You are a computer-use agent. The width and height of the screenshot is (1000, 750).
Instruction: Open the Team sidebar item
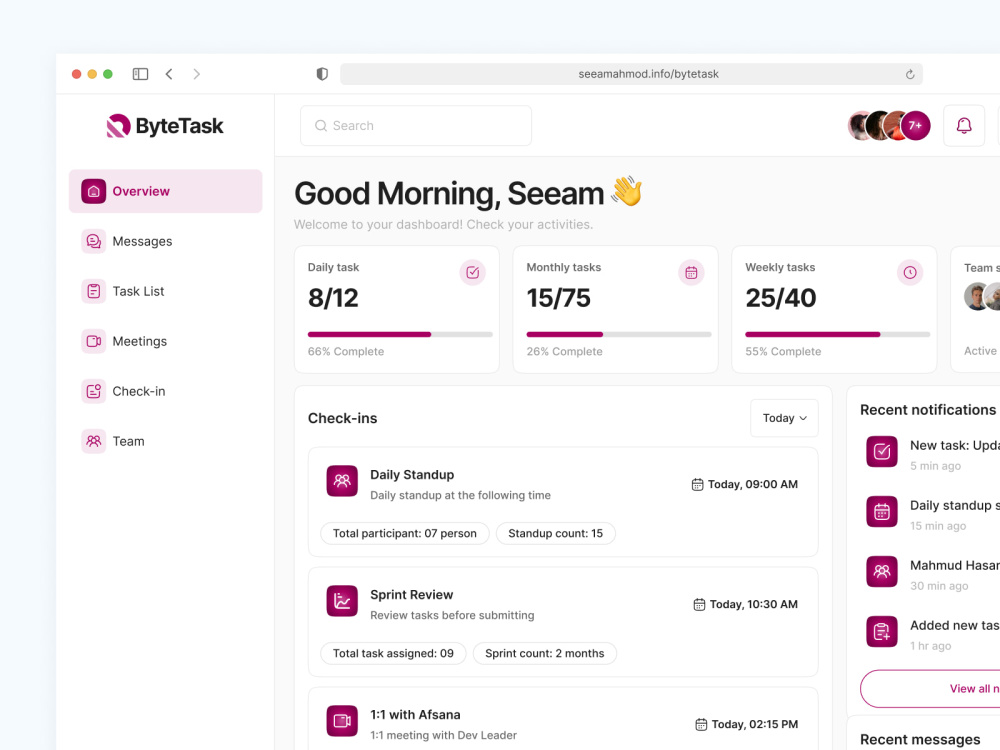(x=165, y=441)
